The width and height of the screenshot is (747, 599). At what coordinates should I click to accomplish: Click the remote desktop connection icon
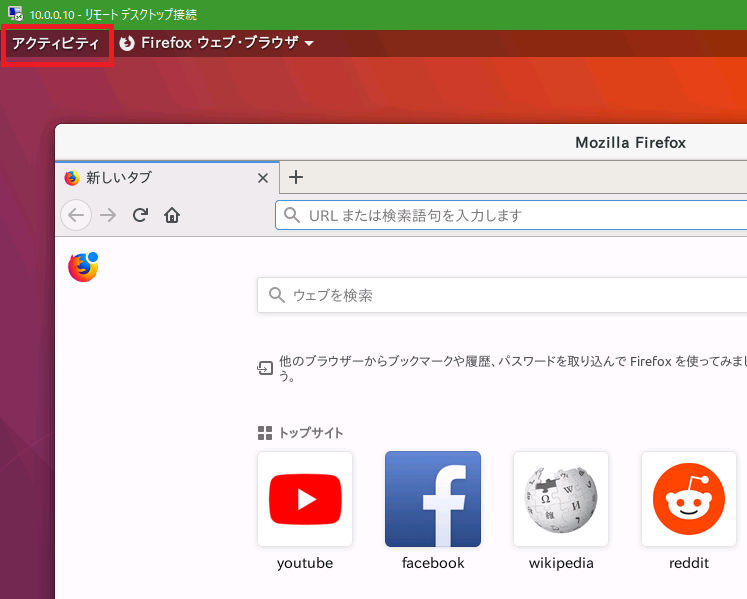click(x=15, y=14)
